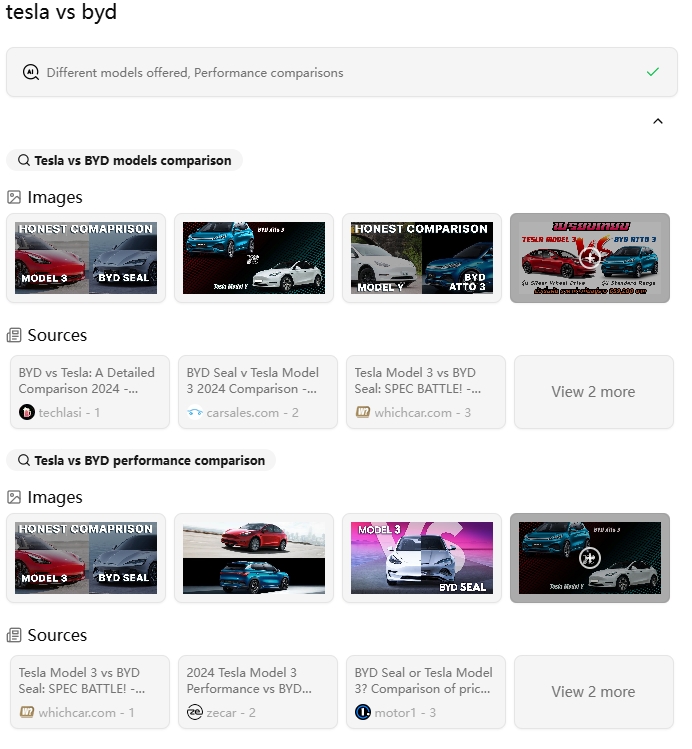Click the 'Different models offered, Performance comparisons' summary bar

click(x=342, y=72)
